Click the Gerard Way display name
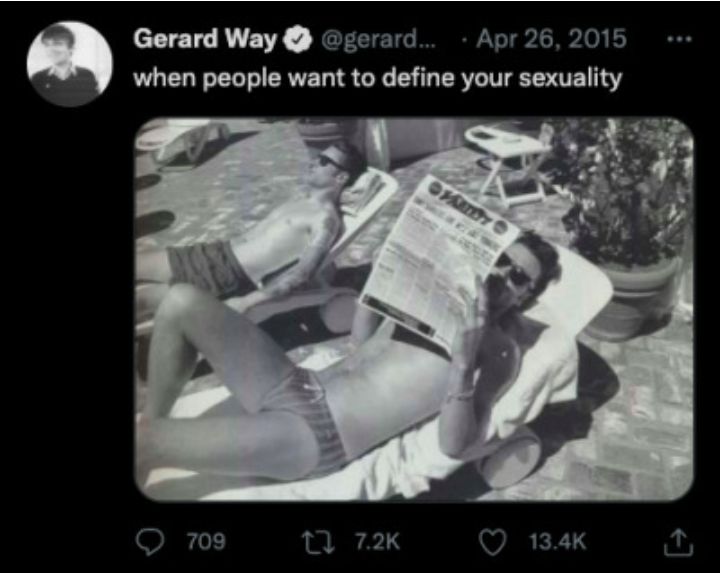This screenshot has height=573, width=720. click(206, 39)
